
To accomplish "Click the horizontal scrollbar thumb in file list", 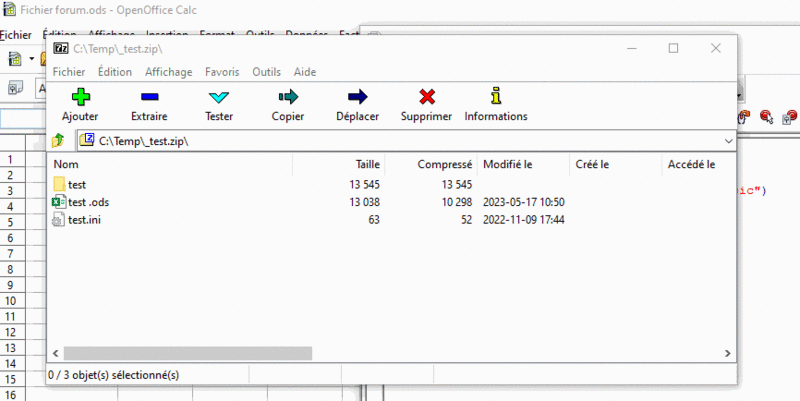I will tap(187, 353).
